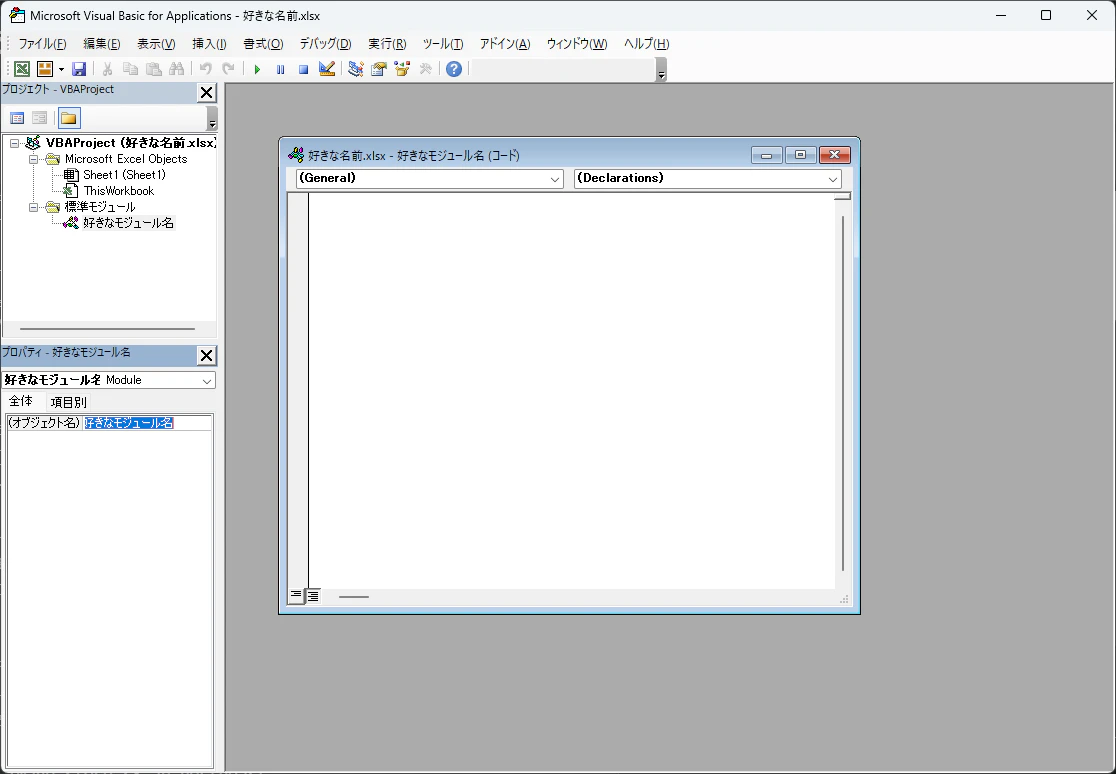
Task: Click the code window split bar handle
Action: click(843, 196)
